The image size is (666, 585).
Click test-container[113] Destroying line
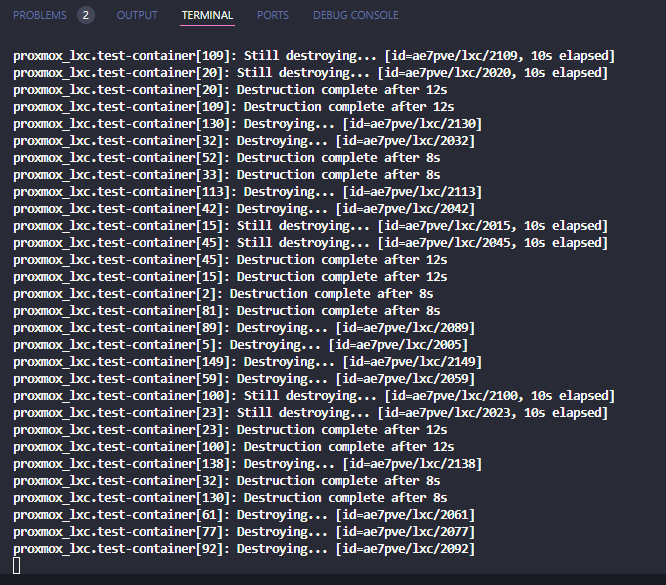[248, 192]
